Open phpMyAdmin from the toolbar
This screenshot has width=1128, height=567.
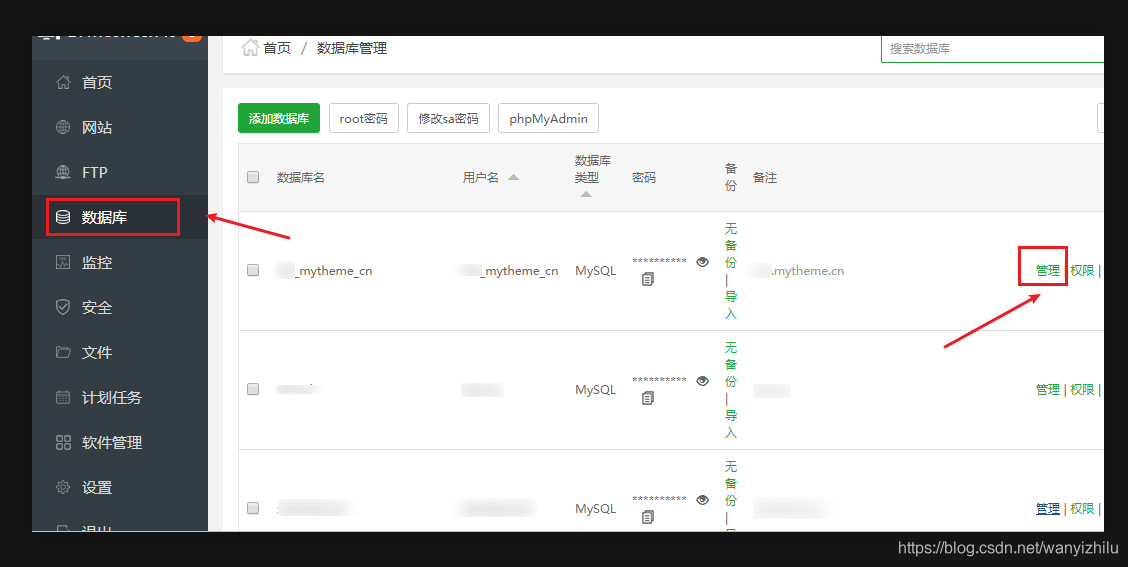click(x=547, y=118)
